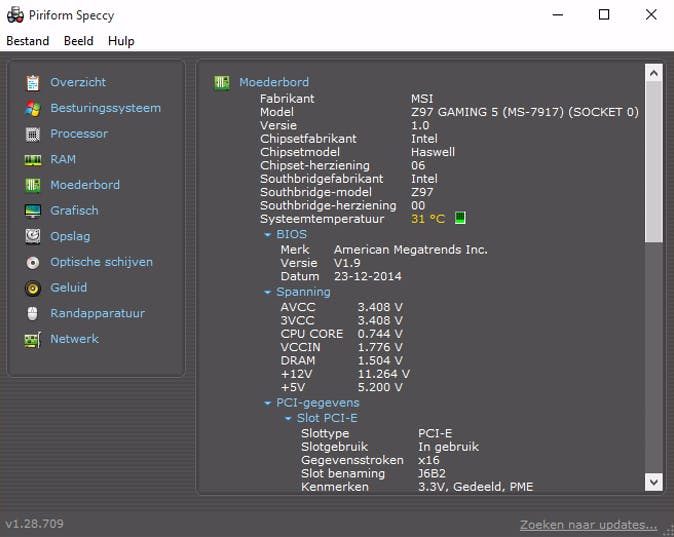Click the CPU CORE 0.744 V value
The height and width of the screenshot is (537, 674).
tap(380, 334)
